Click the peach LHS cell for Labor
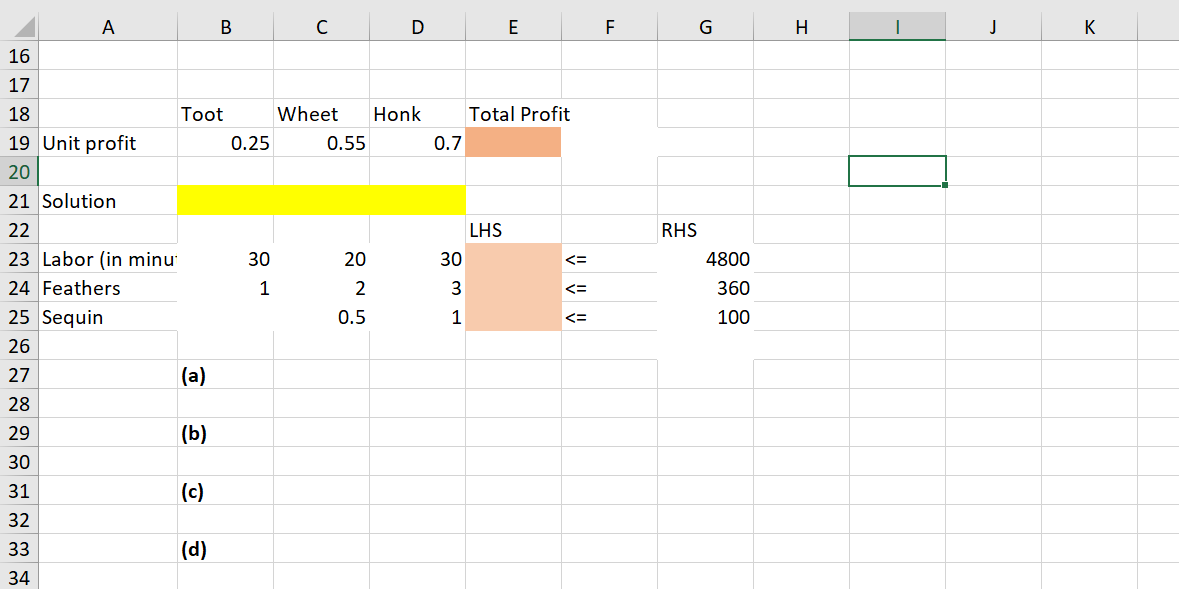1179x589 pixels. [514, 259]
